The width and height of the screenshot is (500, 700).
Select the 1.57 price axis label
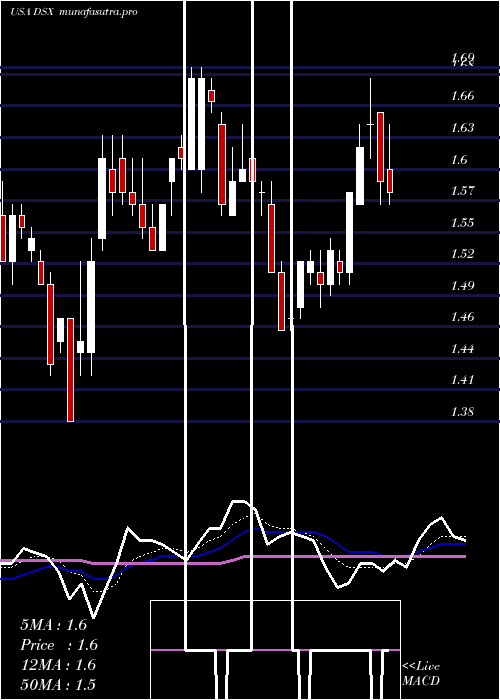click(462, 191)
